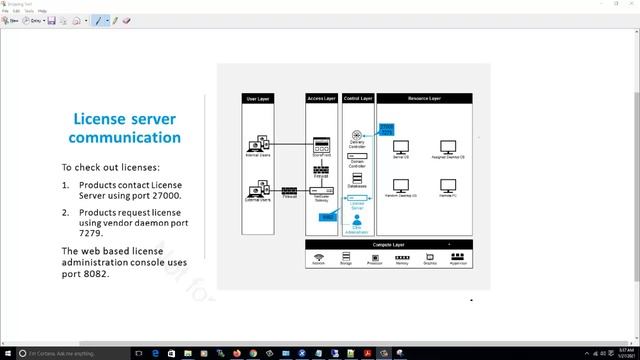Click the 'License server communication' heading

tap(124, 128)
